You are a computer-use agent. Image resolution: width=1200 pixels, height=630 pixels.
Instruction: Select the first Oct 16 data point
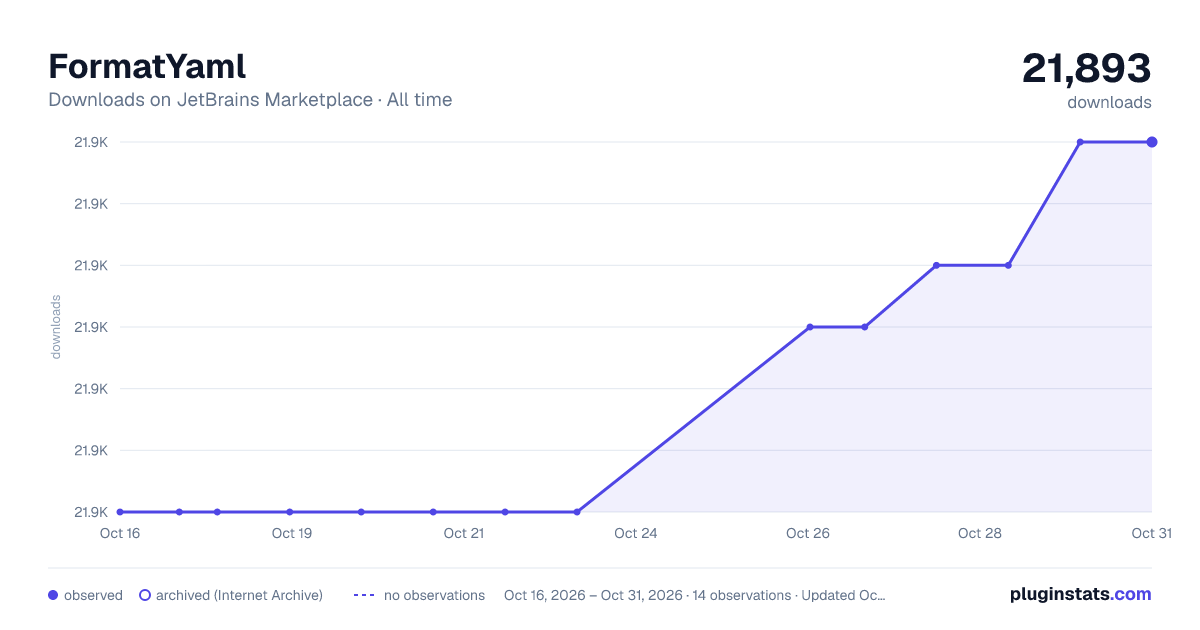[x=120, y=512]
